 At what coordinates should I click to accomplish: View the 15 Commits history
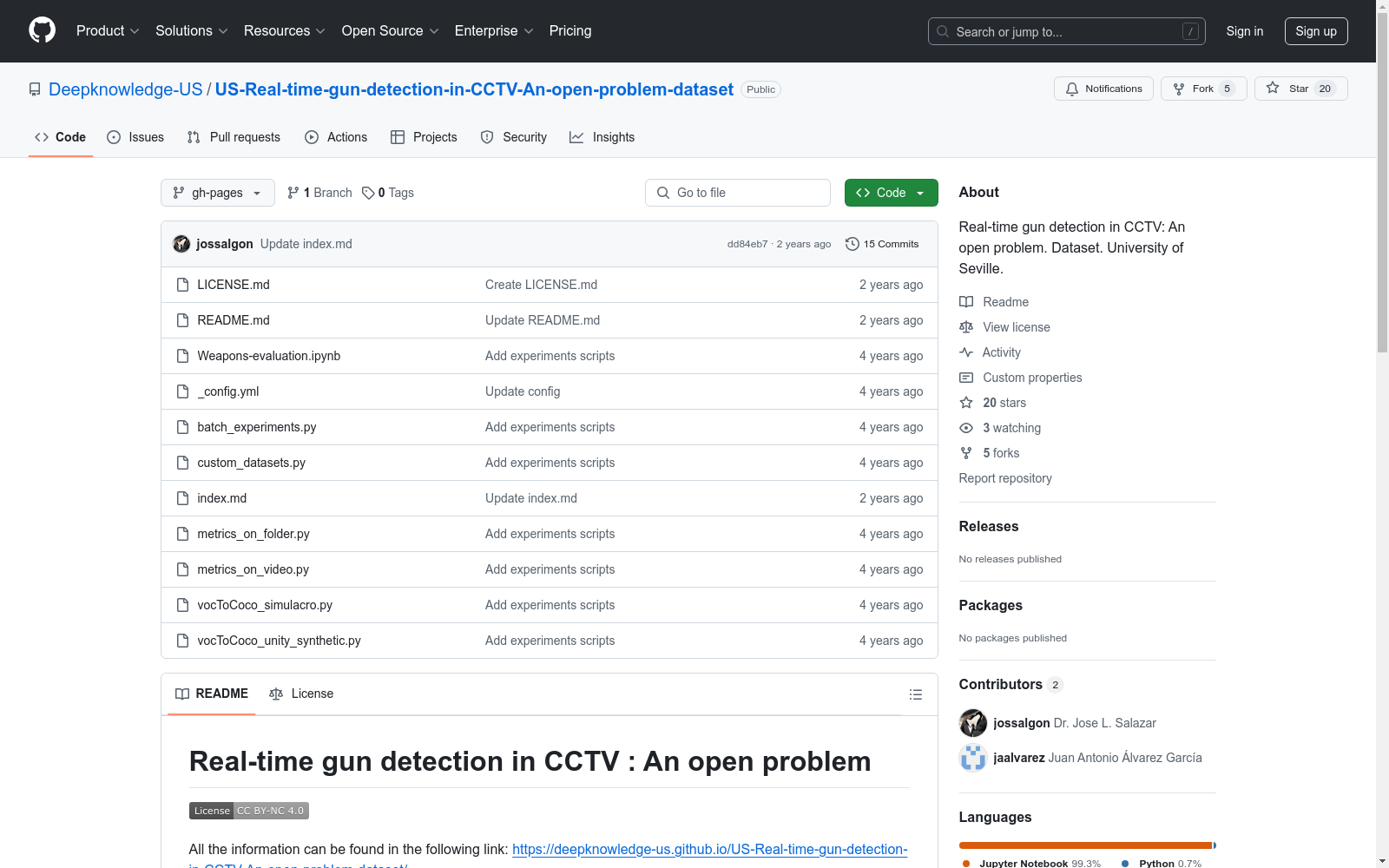click(x=882, y=244)
